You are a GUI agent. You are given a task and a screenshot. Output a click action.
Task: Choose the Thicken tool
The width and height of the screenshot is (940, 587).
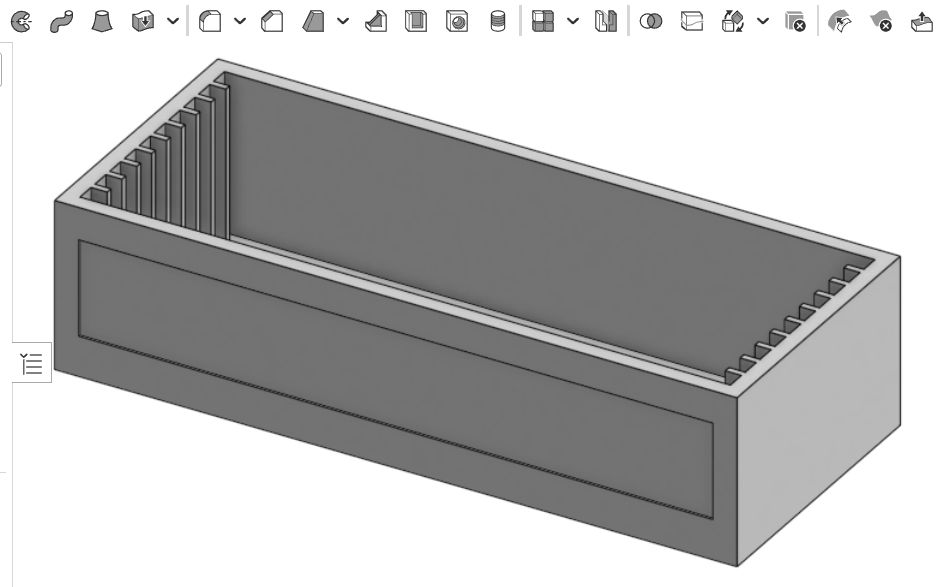click(143, 22)
